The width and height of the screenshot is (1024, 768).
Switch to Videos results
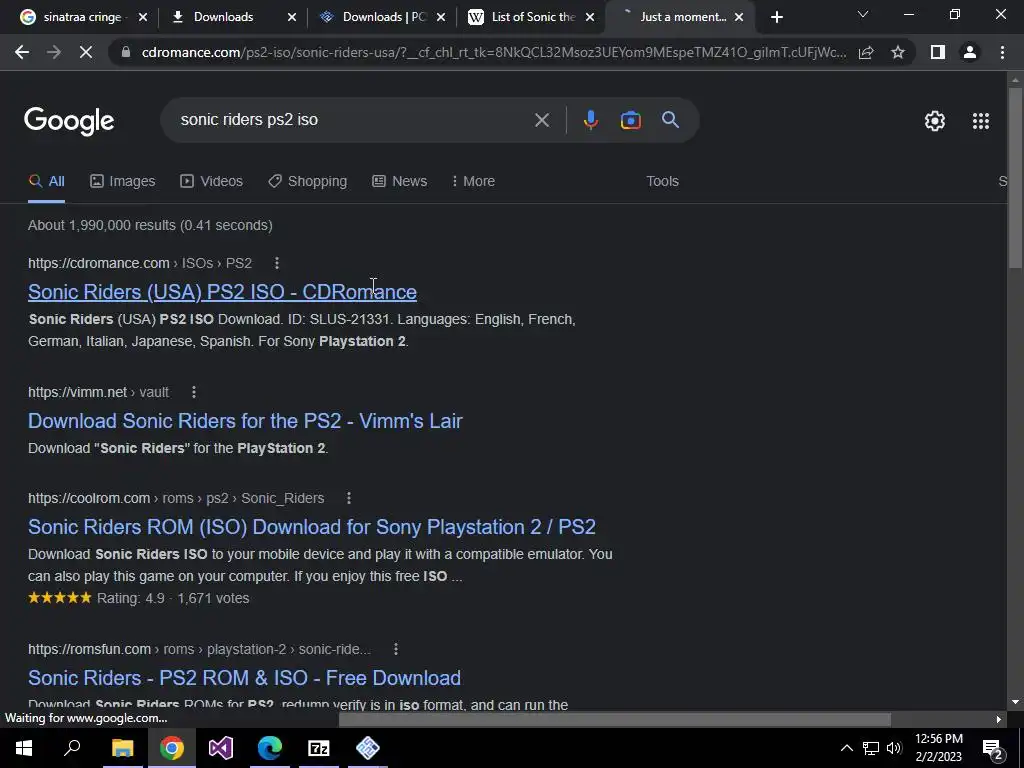tap(212, 182)
